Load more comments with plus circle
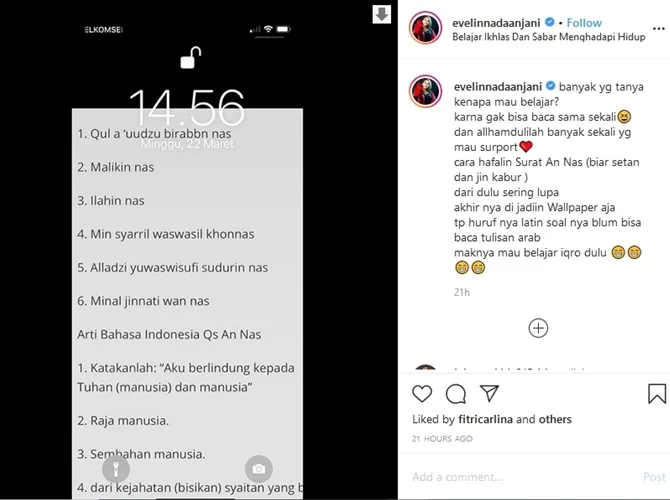 (x=538, y=328)
